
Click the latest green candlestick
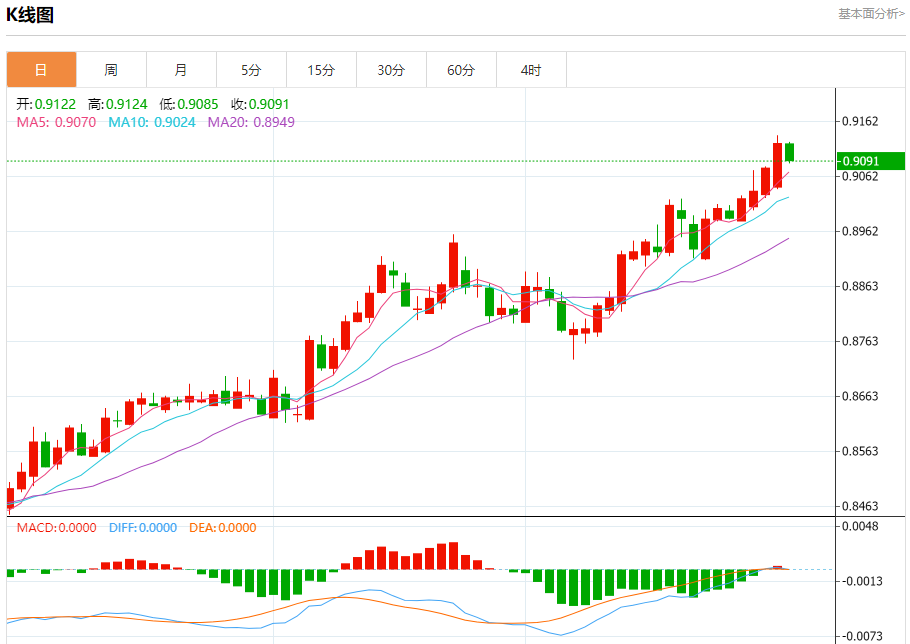pos(789,152)
